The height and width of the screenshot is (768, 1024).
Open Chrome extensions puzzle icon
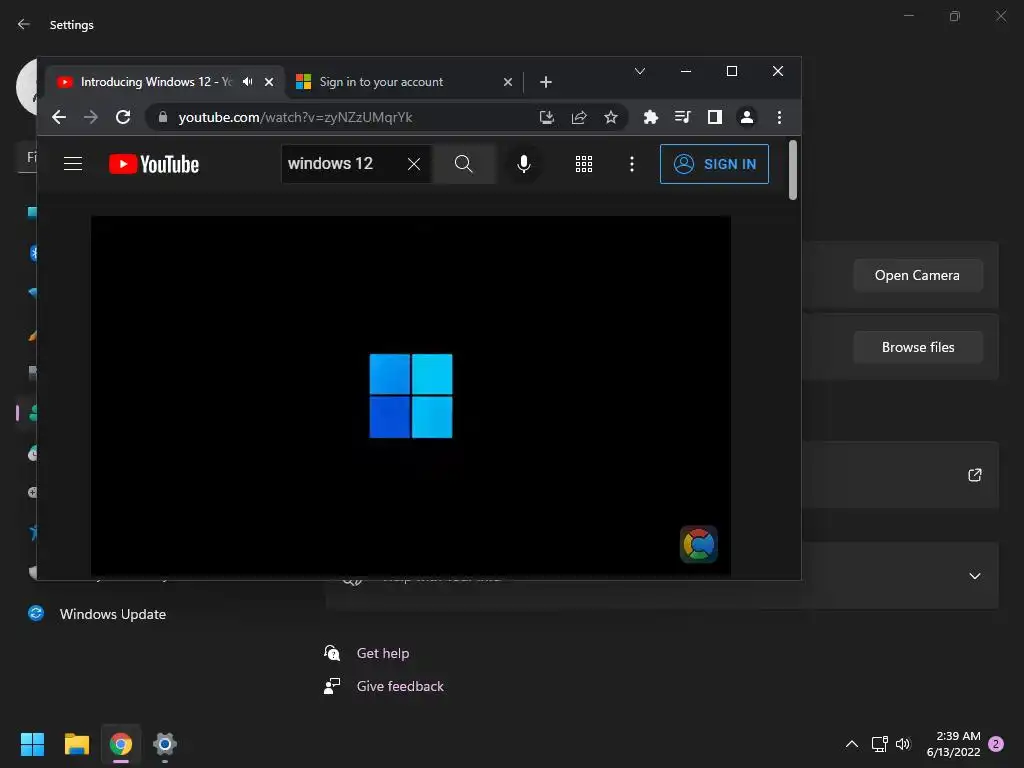[x=650, y=118]
